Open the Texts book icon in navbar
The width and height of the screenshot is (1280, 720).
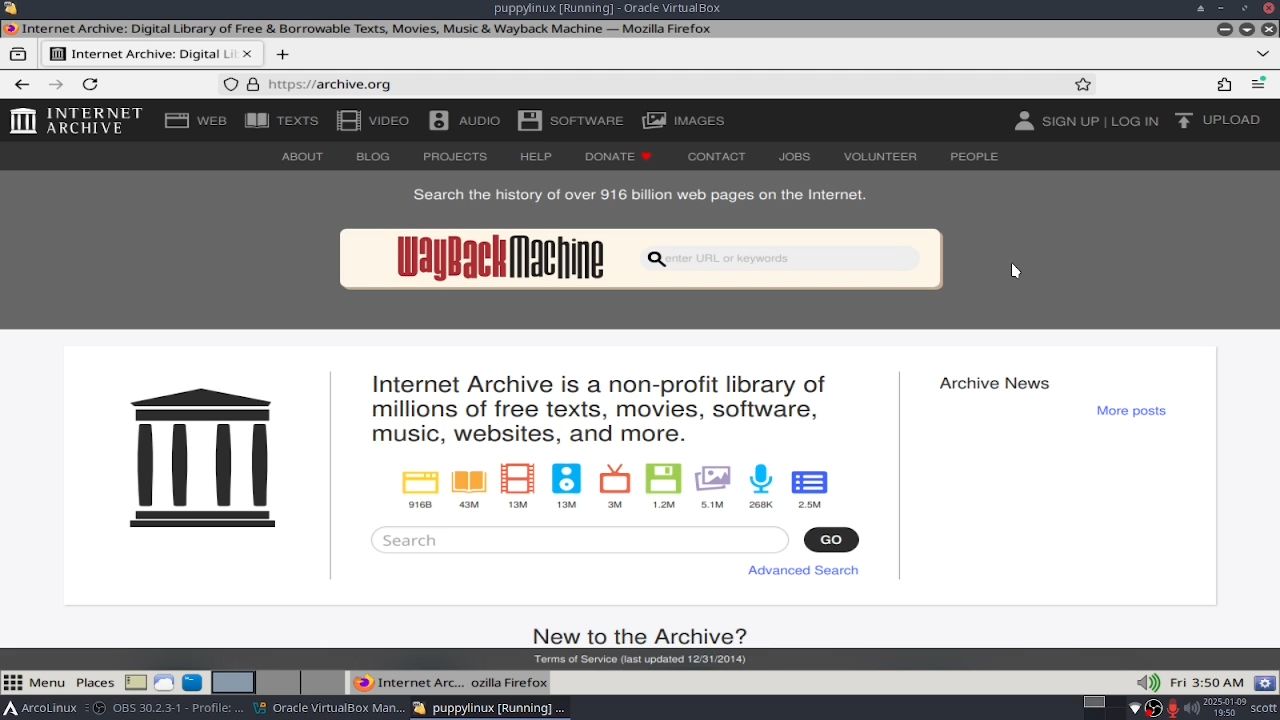coord(257,121)
